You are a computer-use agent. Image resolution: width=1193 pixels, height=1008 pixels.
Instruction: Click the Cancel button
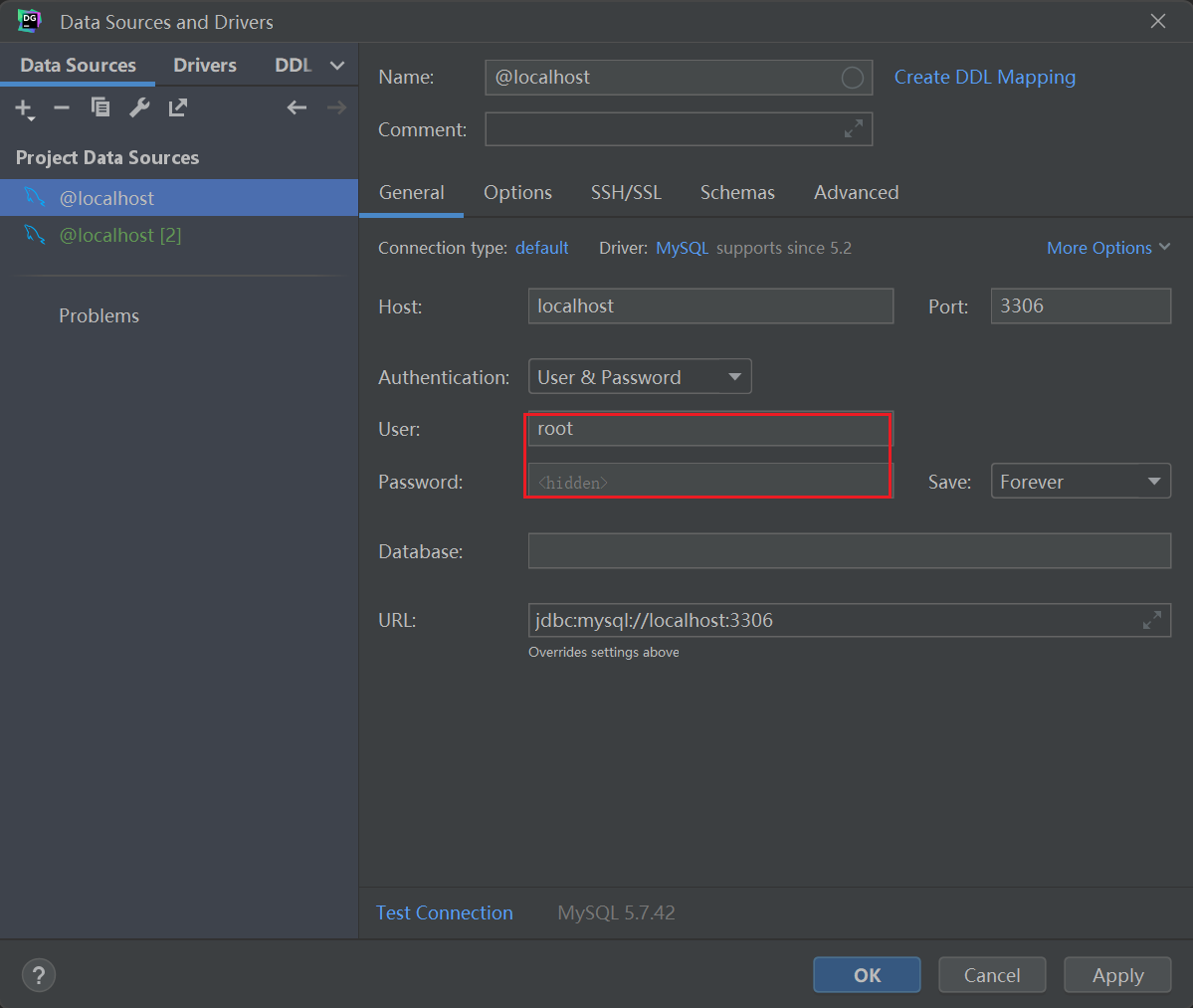992,975
